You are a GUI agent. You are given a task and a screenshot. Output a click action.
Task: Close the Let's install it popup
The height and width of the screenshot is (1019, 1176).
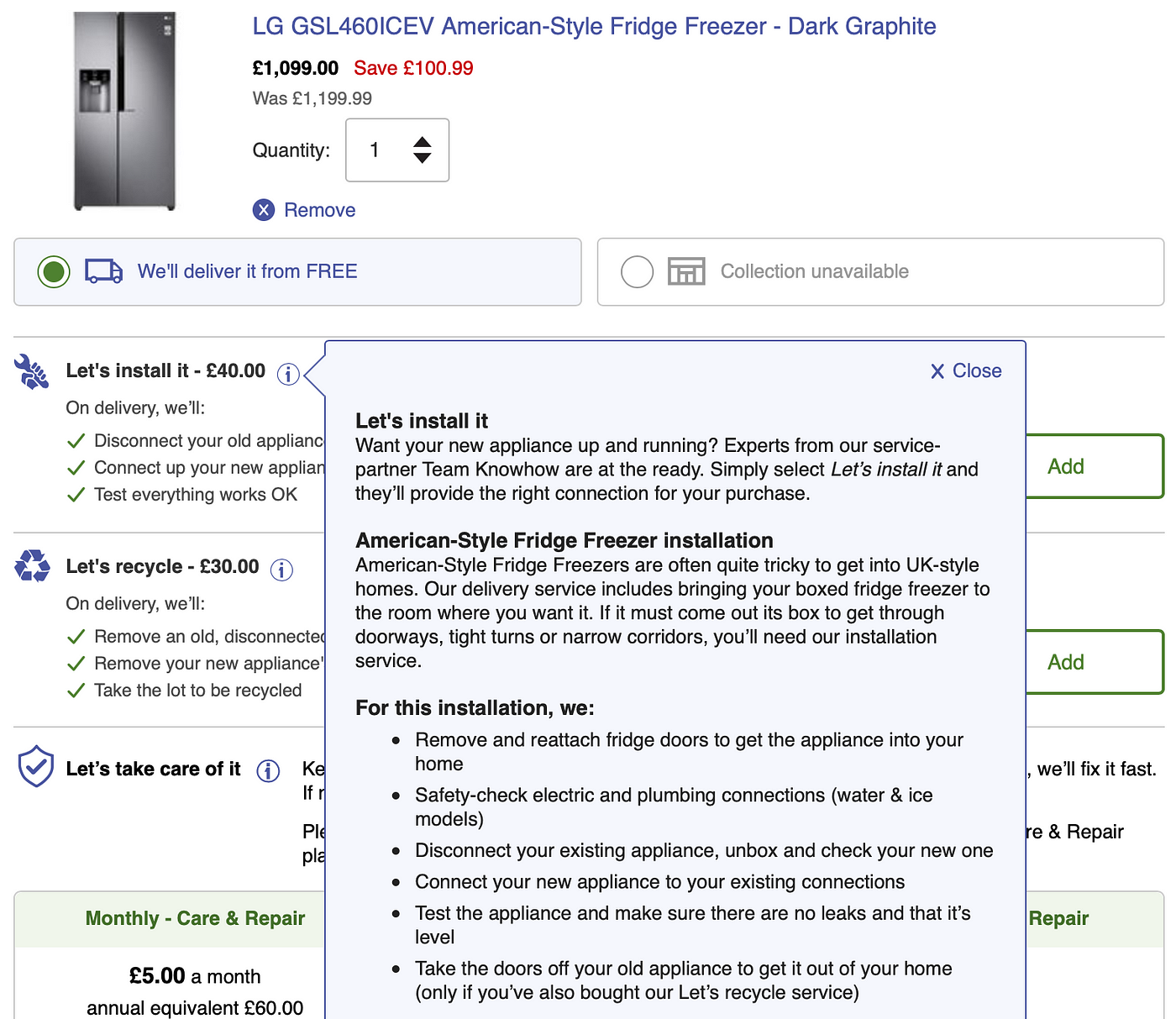tap(966, 370)
